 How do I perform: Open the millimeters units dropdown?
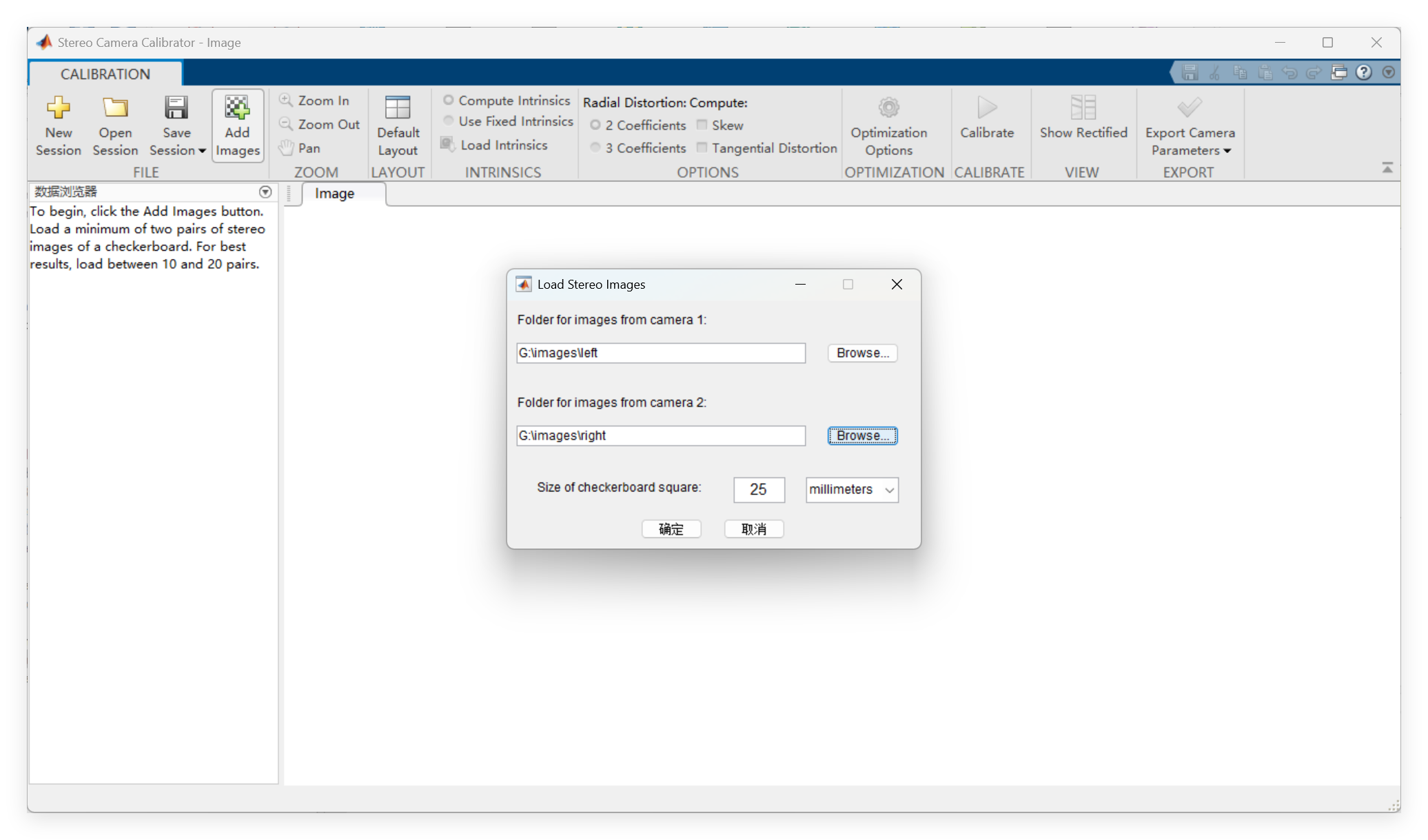pos(852,490)
